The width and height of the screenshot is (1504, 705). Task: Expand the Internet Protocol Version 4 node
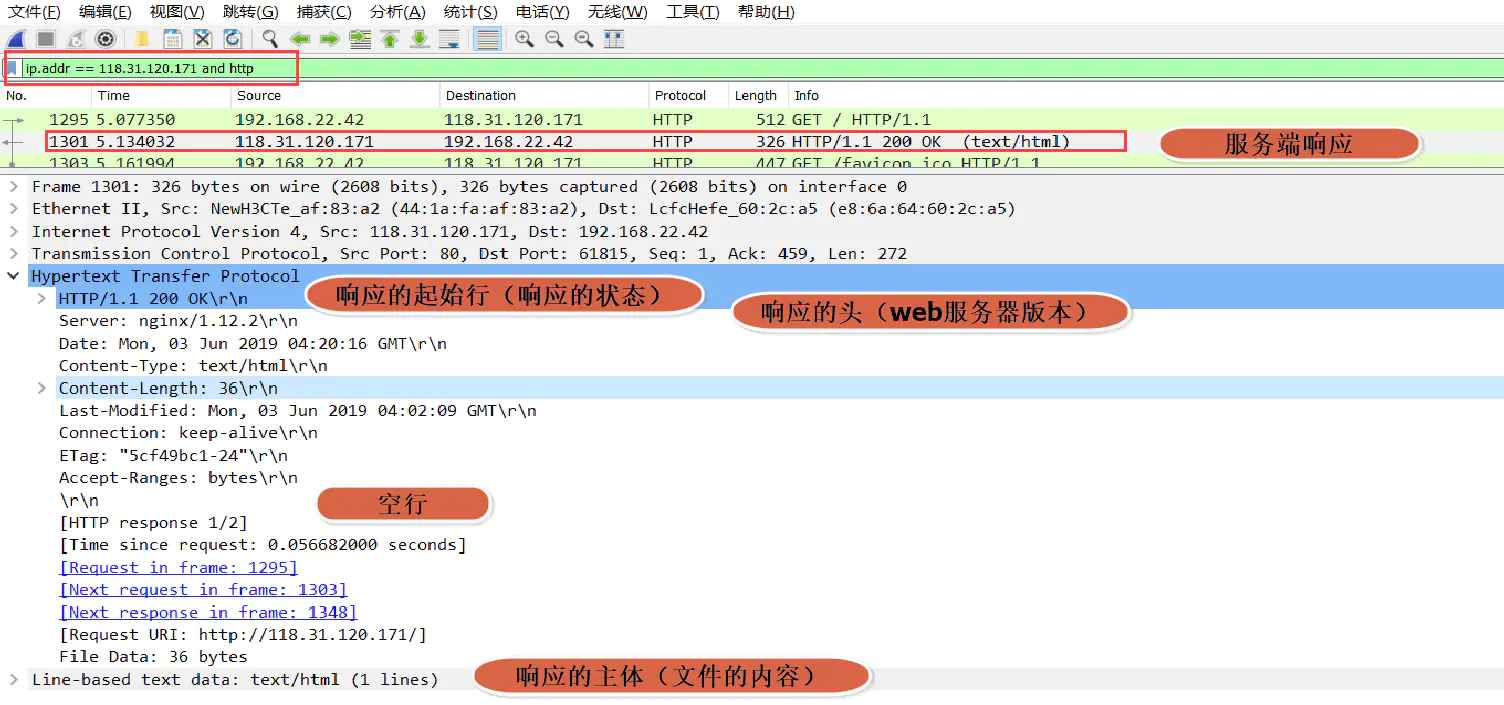pyautogui.click(x=13, y=231)
